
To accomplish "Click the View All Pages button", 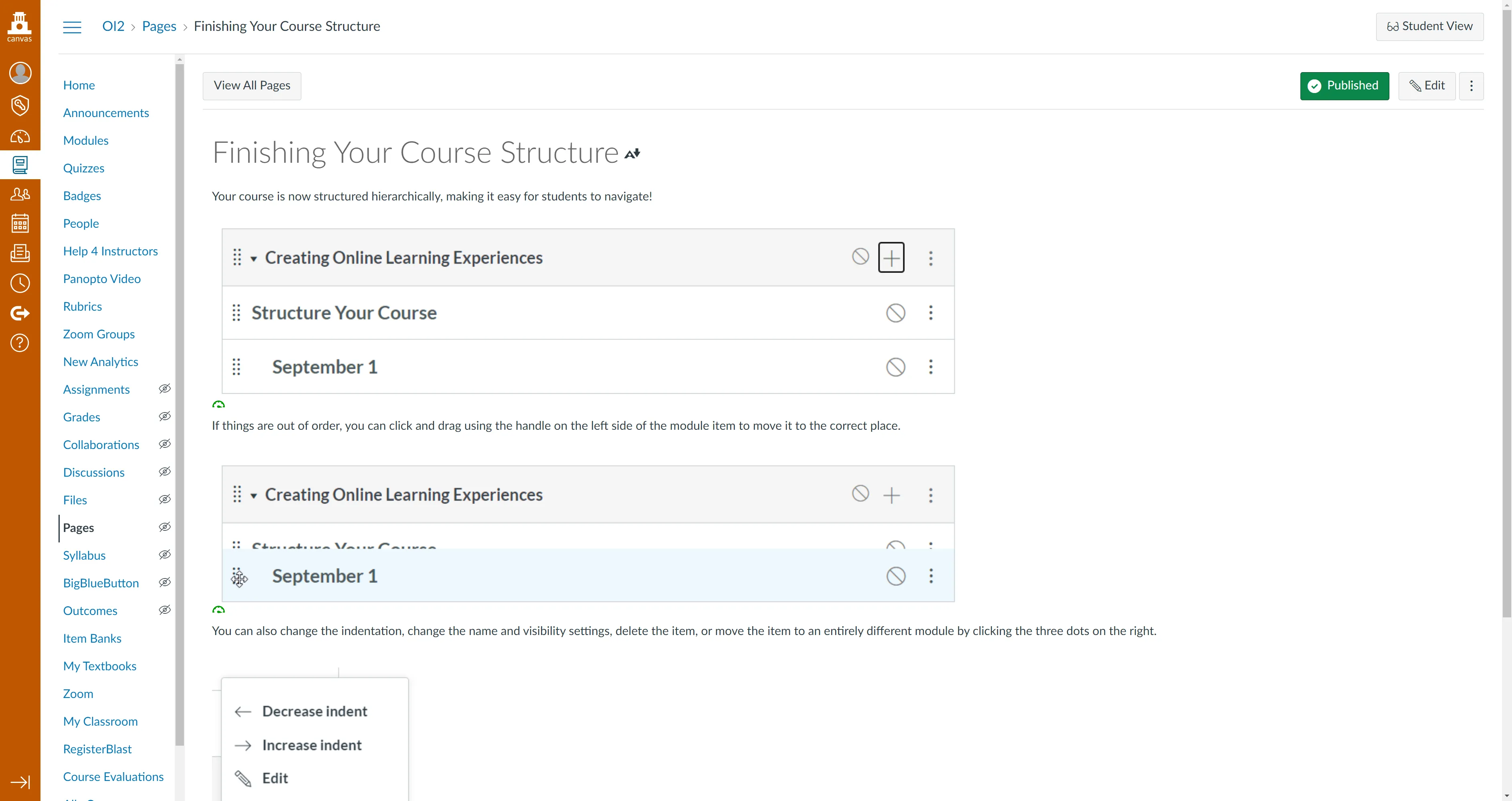I will coord(252,86).
